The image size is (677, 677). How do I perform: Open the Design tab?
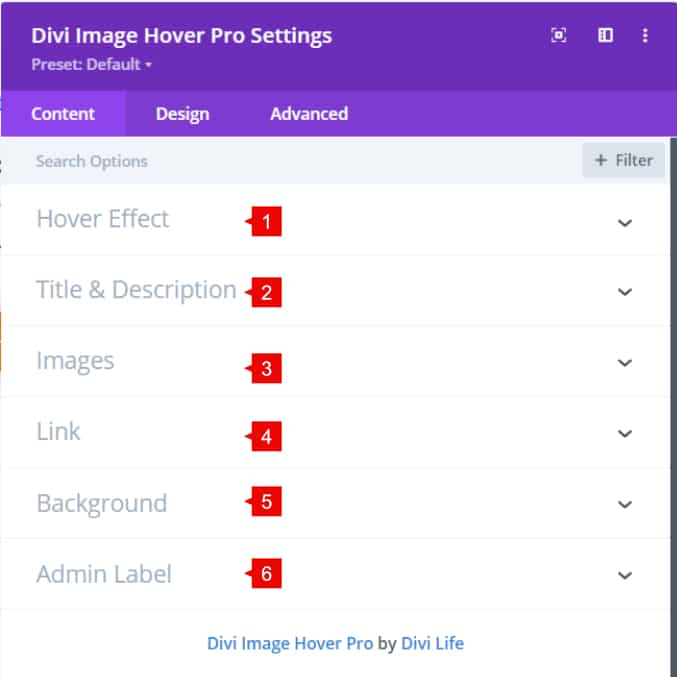[x=182, y=114]
